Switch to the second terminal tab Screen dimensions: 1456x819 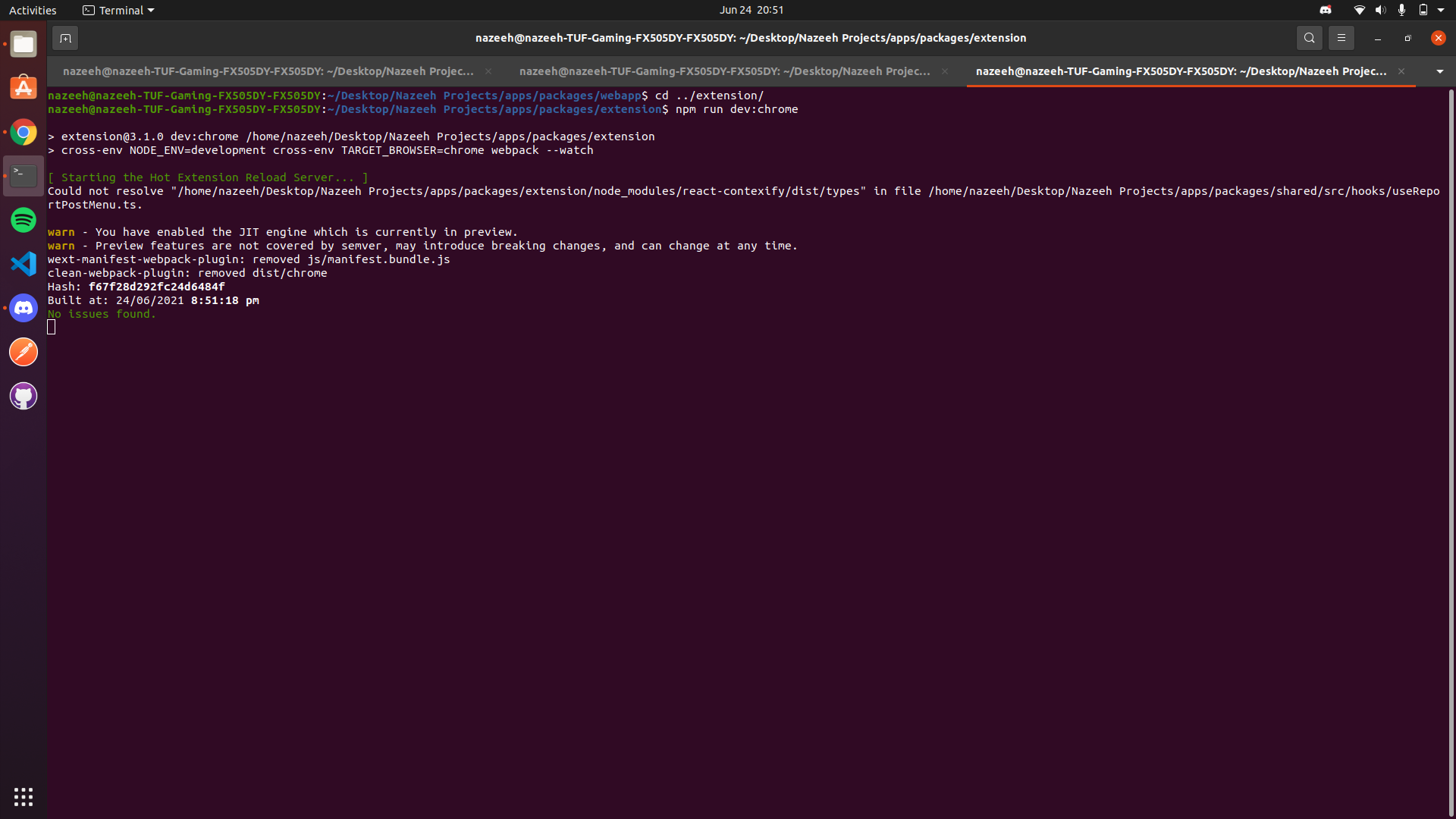click(724, 71)
